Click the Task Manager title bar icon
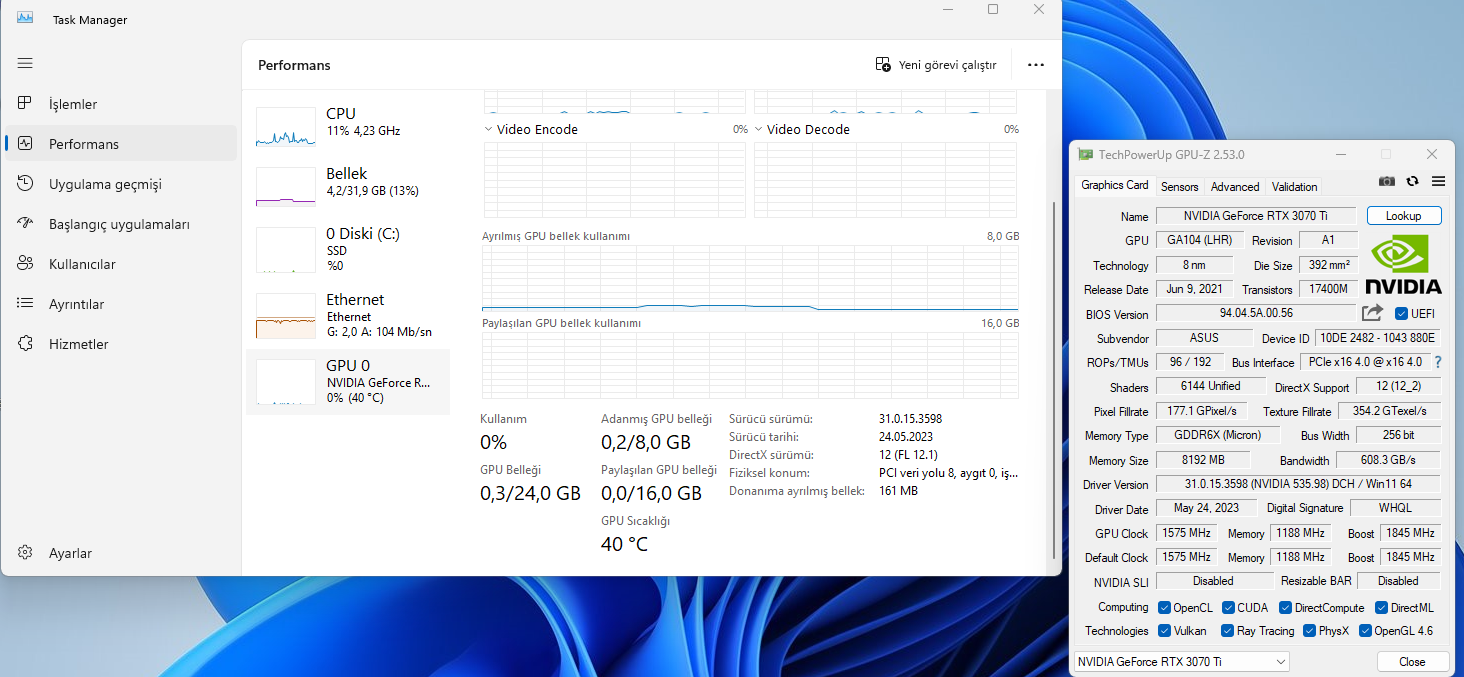 pos(25,19)
